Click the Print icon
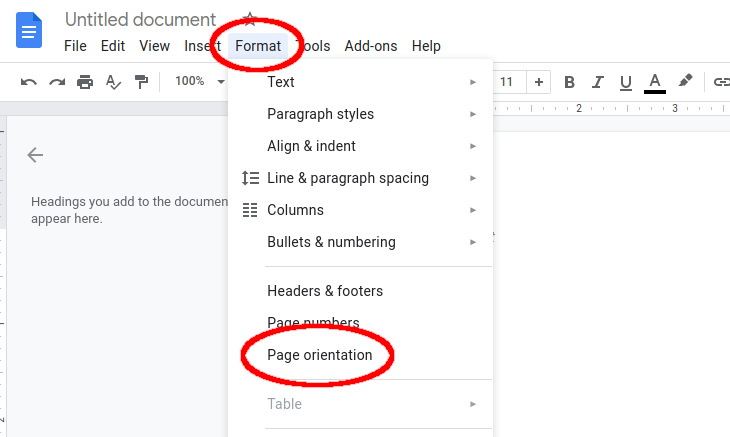 click(x=85, y=82)
